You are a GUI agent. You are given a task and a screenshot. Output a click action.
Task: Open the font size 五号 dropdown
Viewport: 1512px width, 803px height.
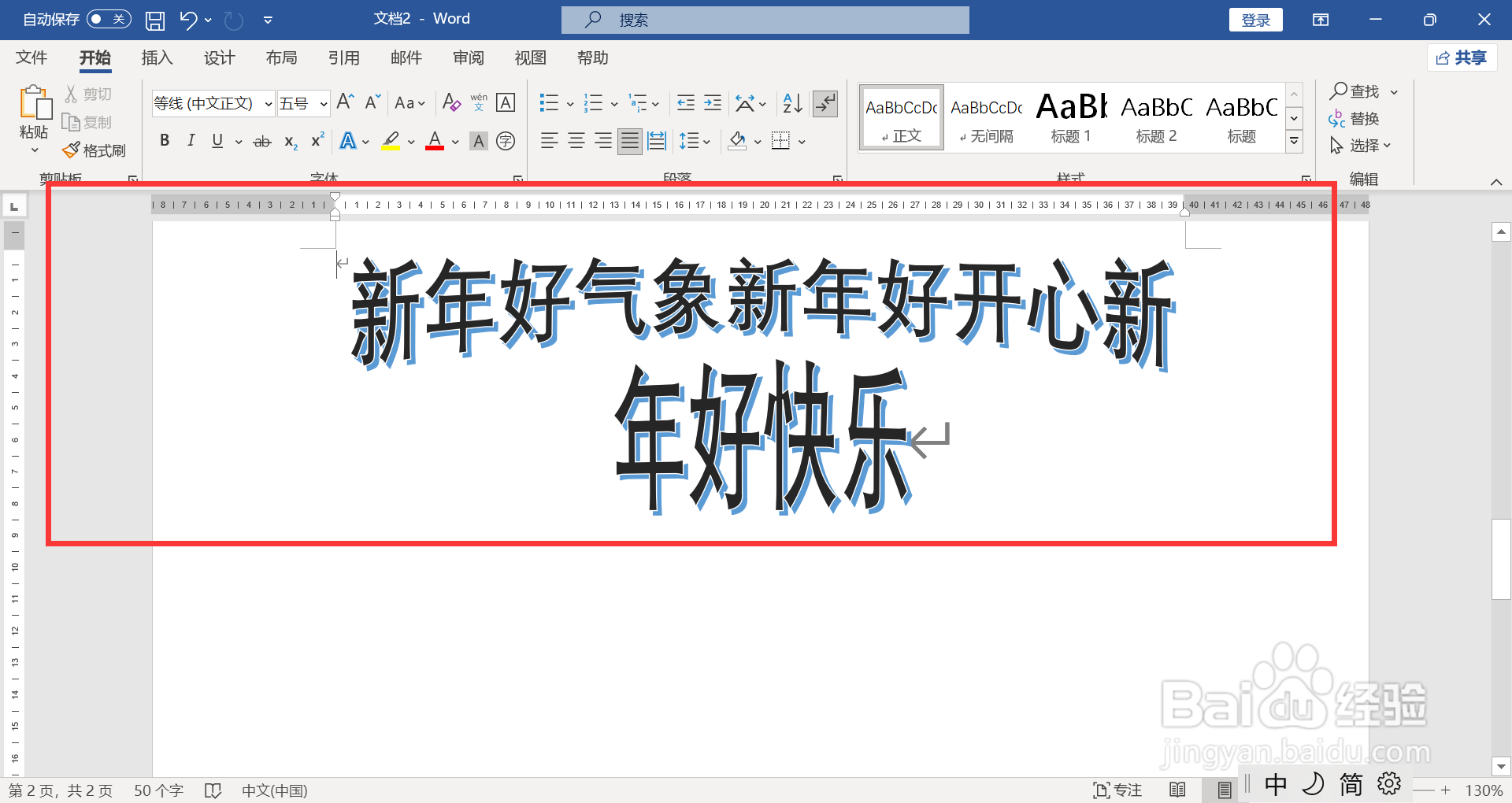(323, 103)
